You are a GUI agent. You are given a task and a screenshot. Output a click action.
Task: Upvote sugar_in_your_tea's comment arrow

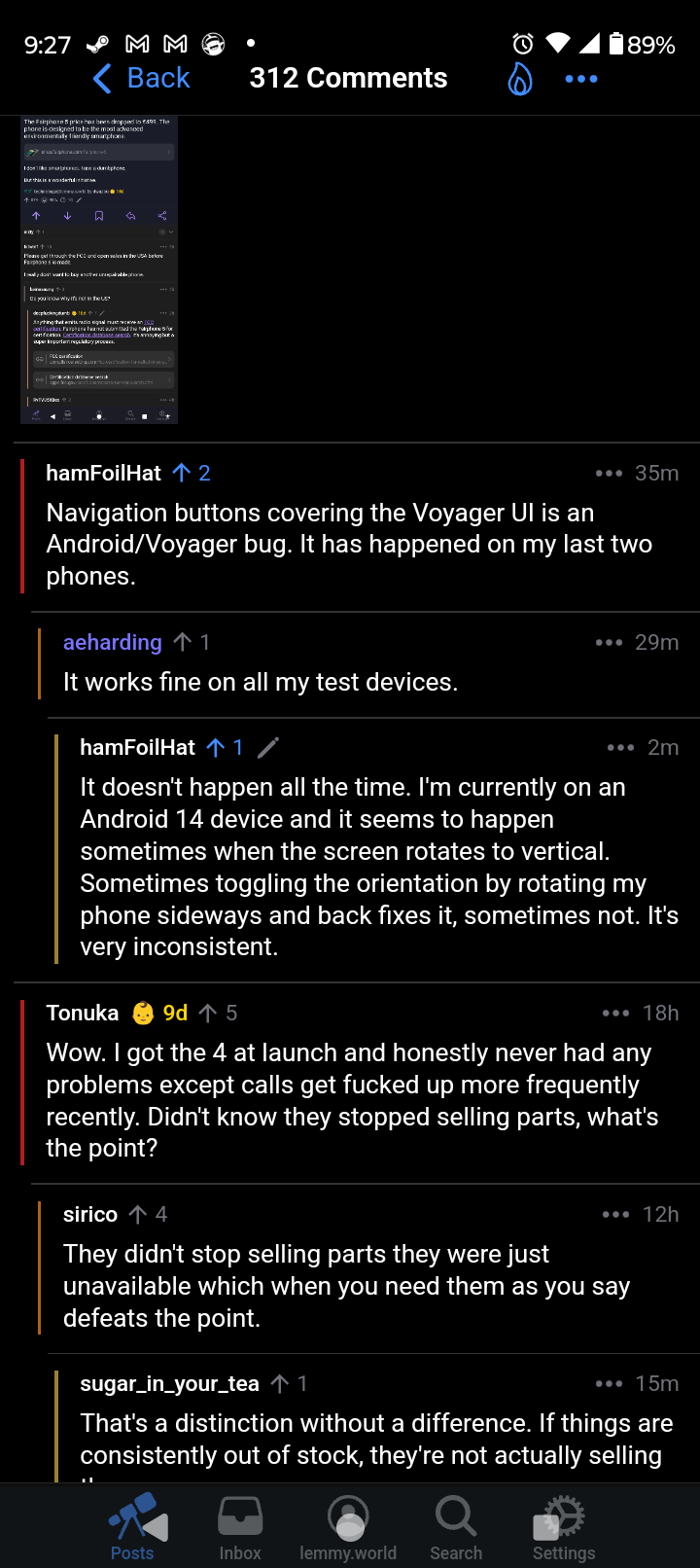280,1383
